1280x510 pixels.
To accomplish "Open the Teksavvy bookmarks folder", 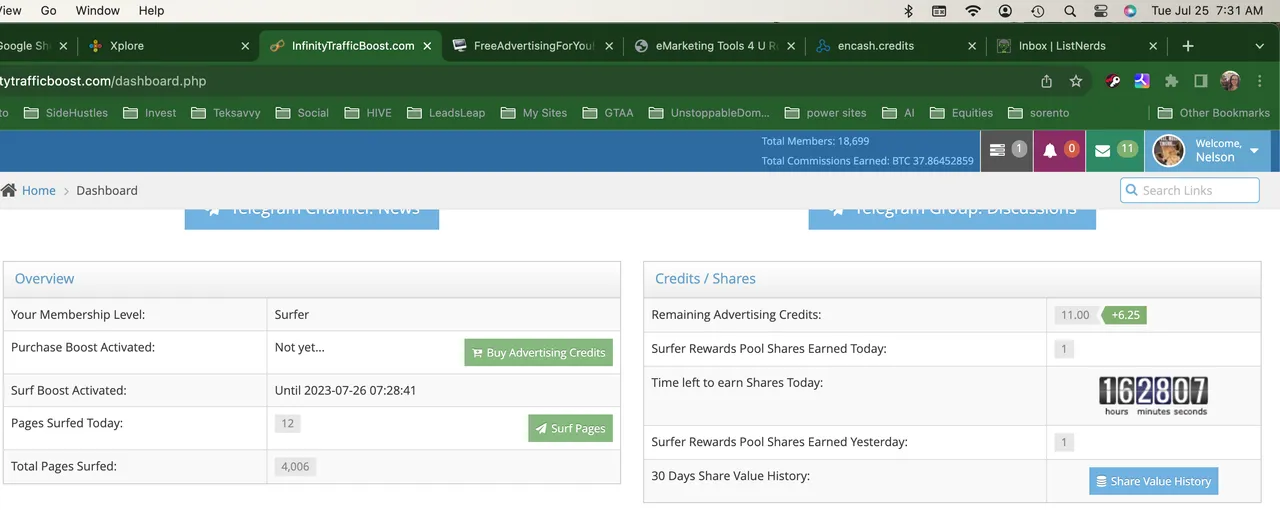I will tap(225, 113).
